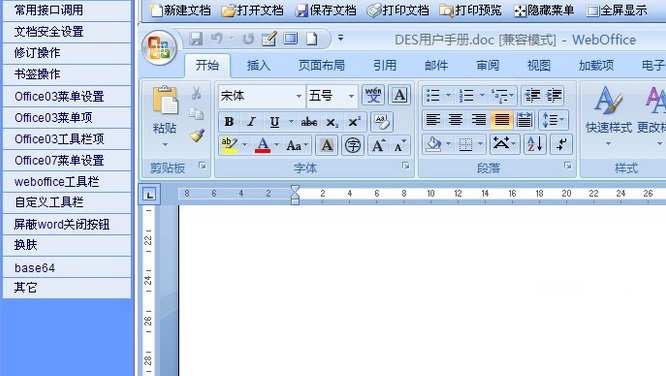
Task: Click the Copy icon in clipboard group
Action: point(196,114)
